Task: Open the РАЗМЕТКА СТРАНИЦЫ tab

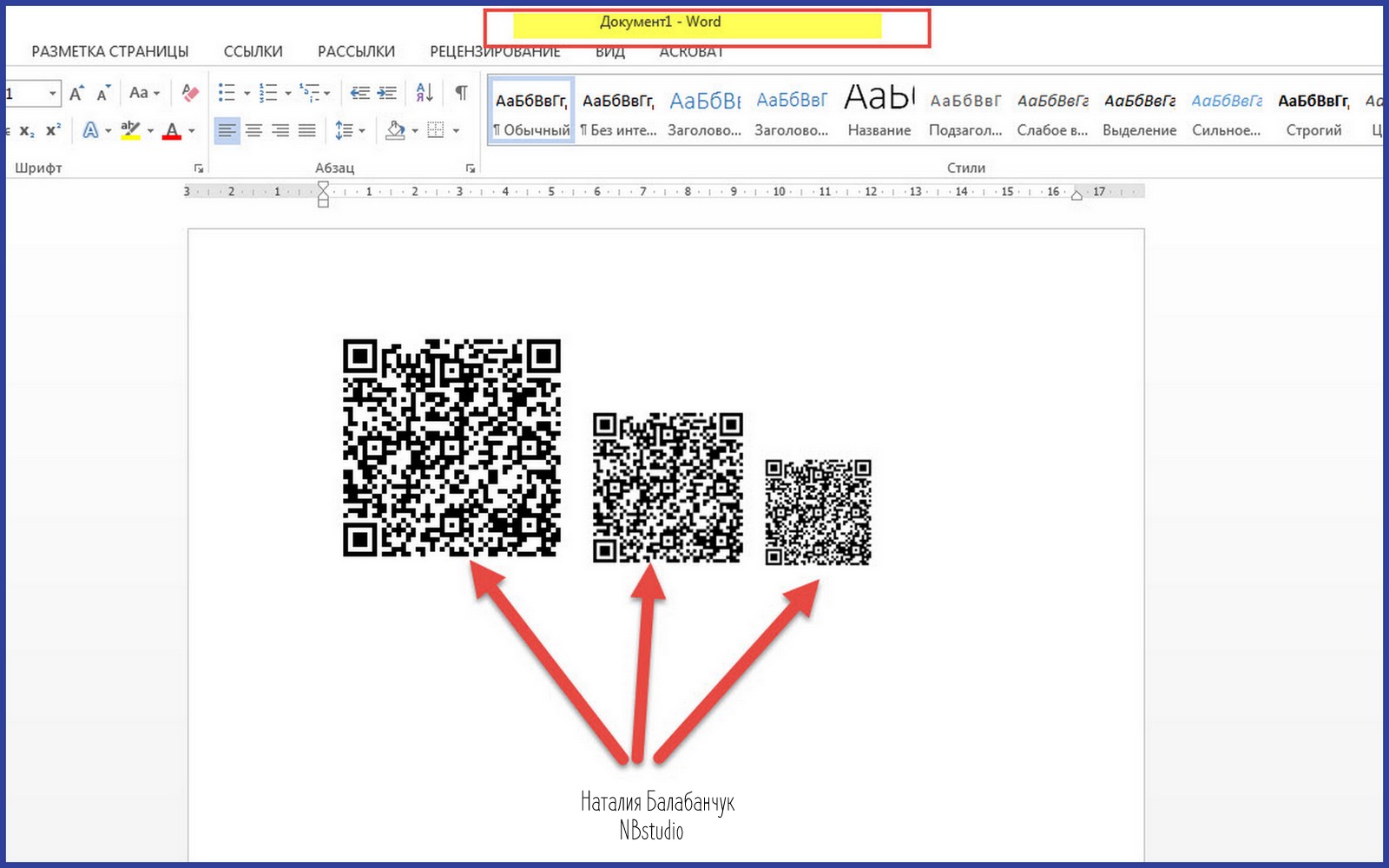Action: click(110, 51)
